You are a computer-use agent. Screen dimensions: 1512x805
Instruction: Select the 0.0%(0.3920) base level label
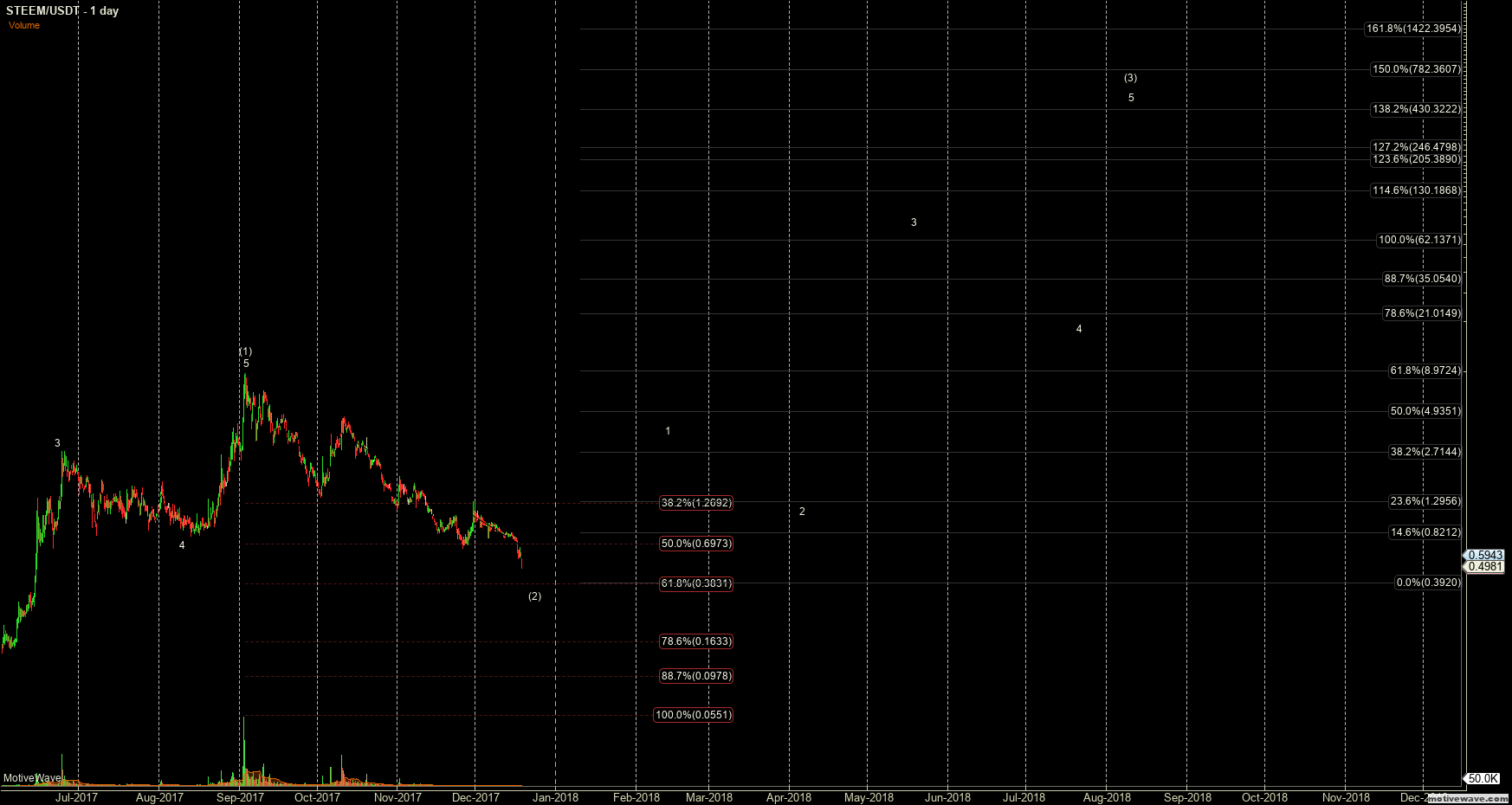coord(1428,583)
